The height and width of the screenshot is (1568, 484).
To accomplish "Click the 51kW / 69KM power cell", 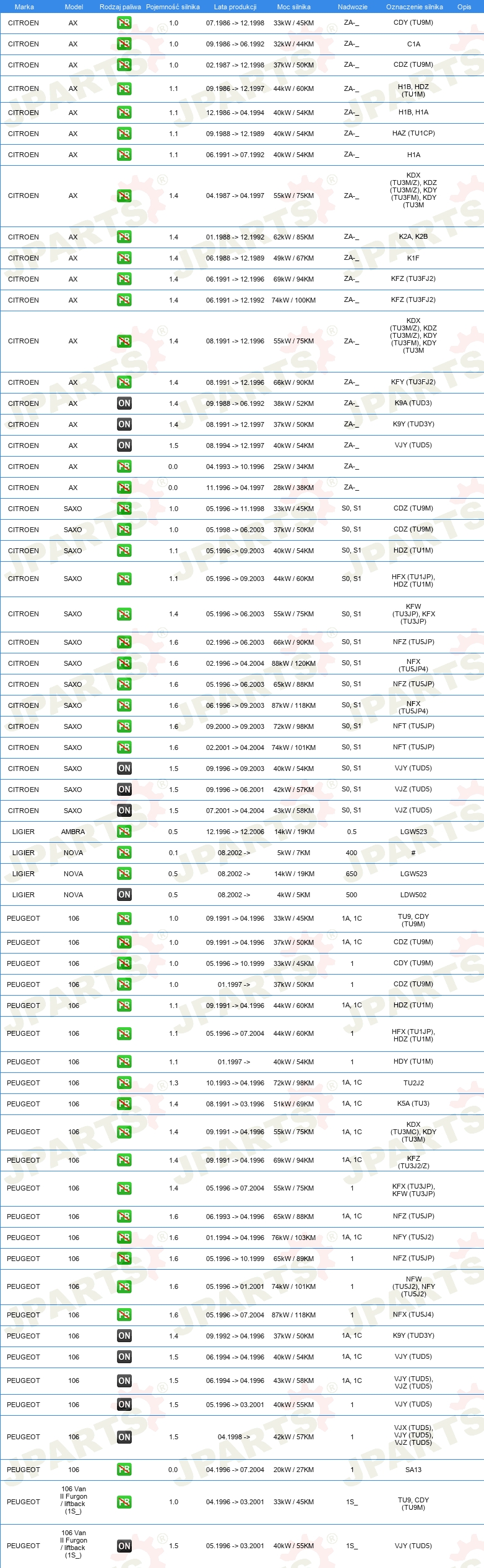I will [x=293, y=1104].
